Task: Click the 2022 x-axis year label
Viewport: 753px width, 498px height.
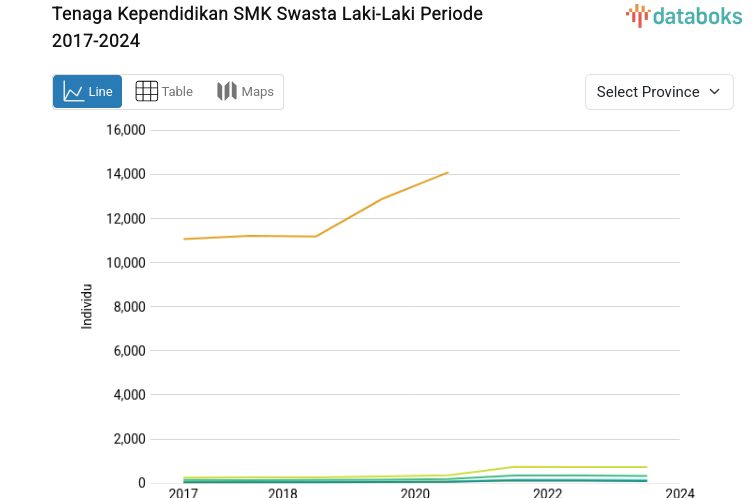Action: pos(547,492)
